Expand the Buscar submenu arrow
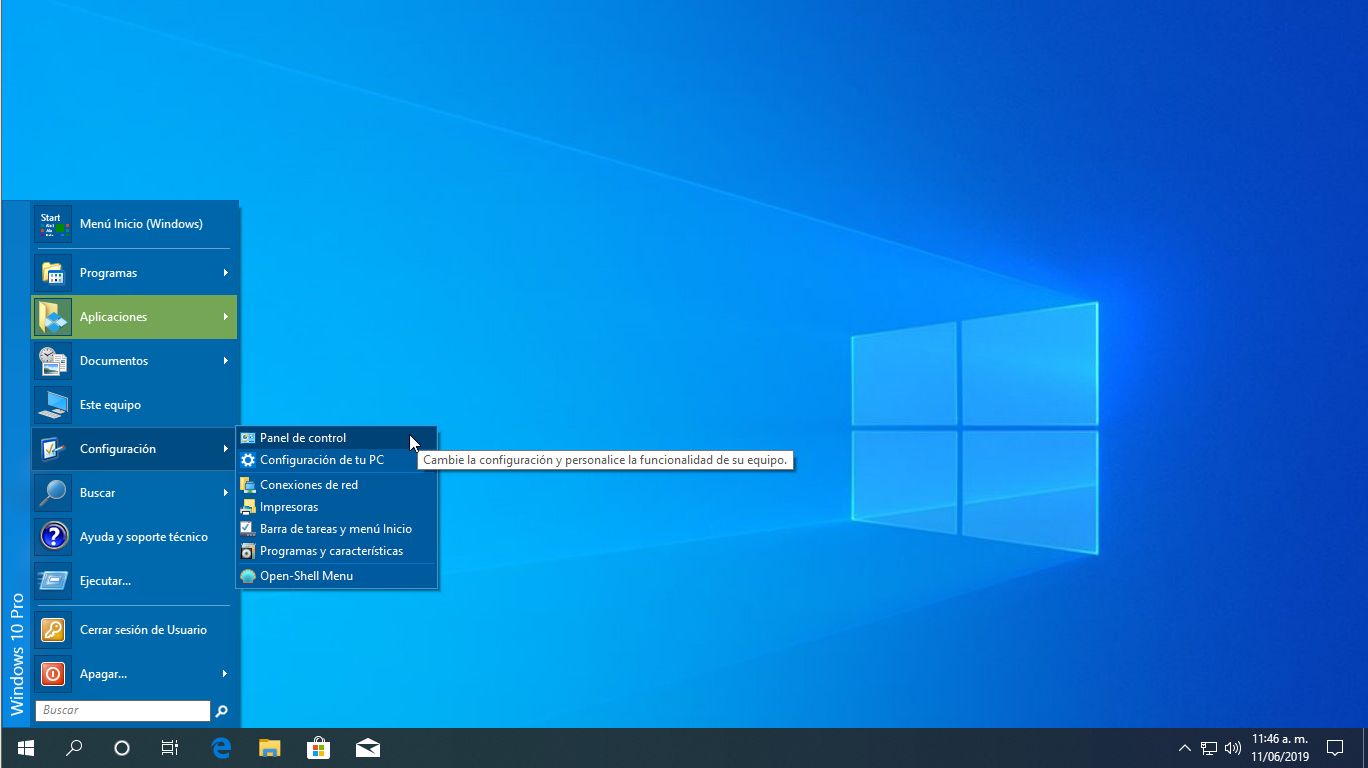This screenshot has height=768, width=1368. [226, 493]
